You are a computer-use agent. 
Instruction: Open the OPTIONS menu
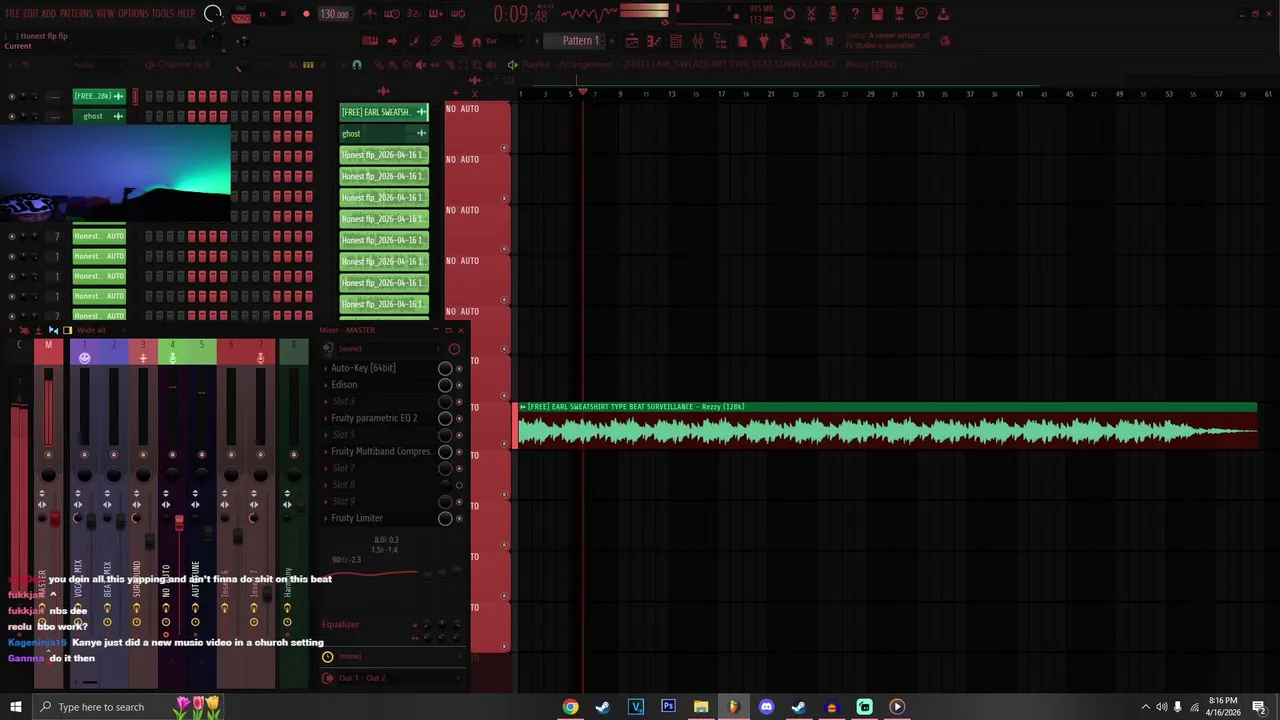point(133,14)
